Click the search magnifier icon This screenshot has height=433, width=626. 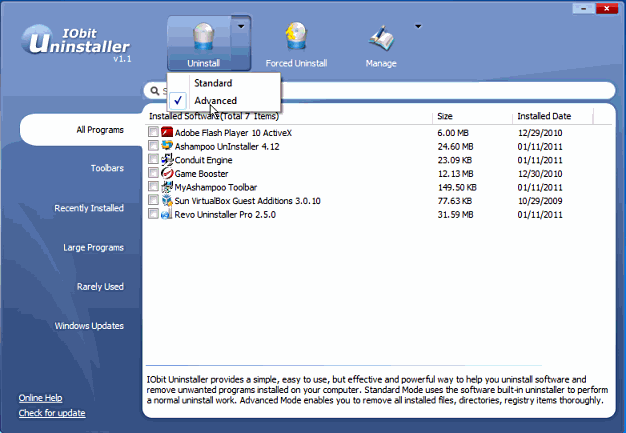(155, 91)
